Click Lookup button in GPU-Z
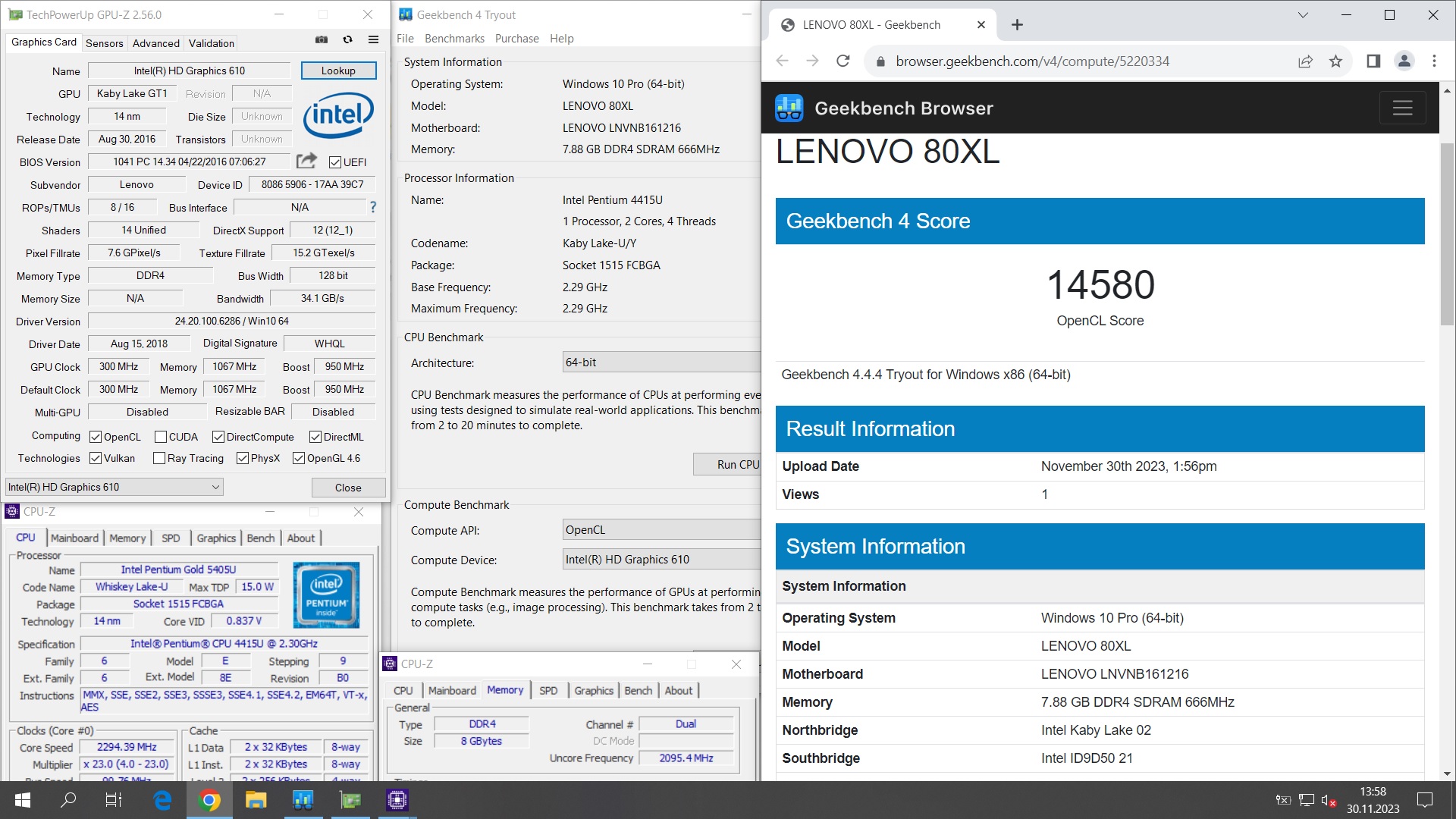The image size is (1456, 819). point(338,71)
